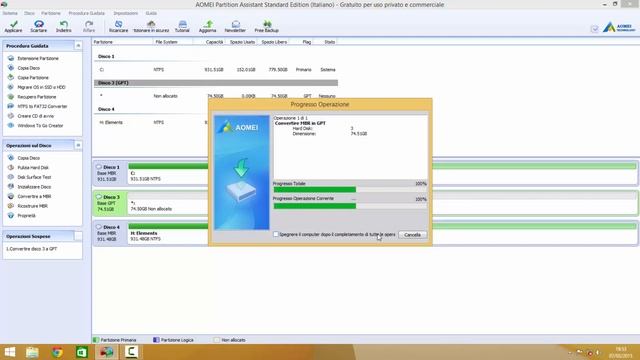
Task: Open Recupero Partizione wizard
Action: (36, 97)
